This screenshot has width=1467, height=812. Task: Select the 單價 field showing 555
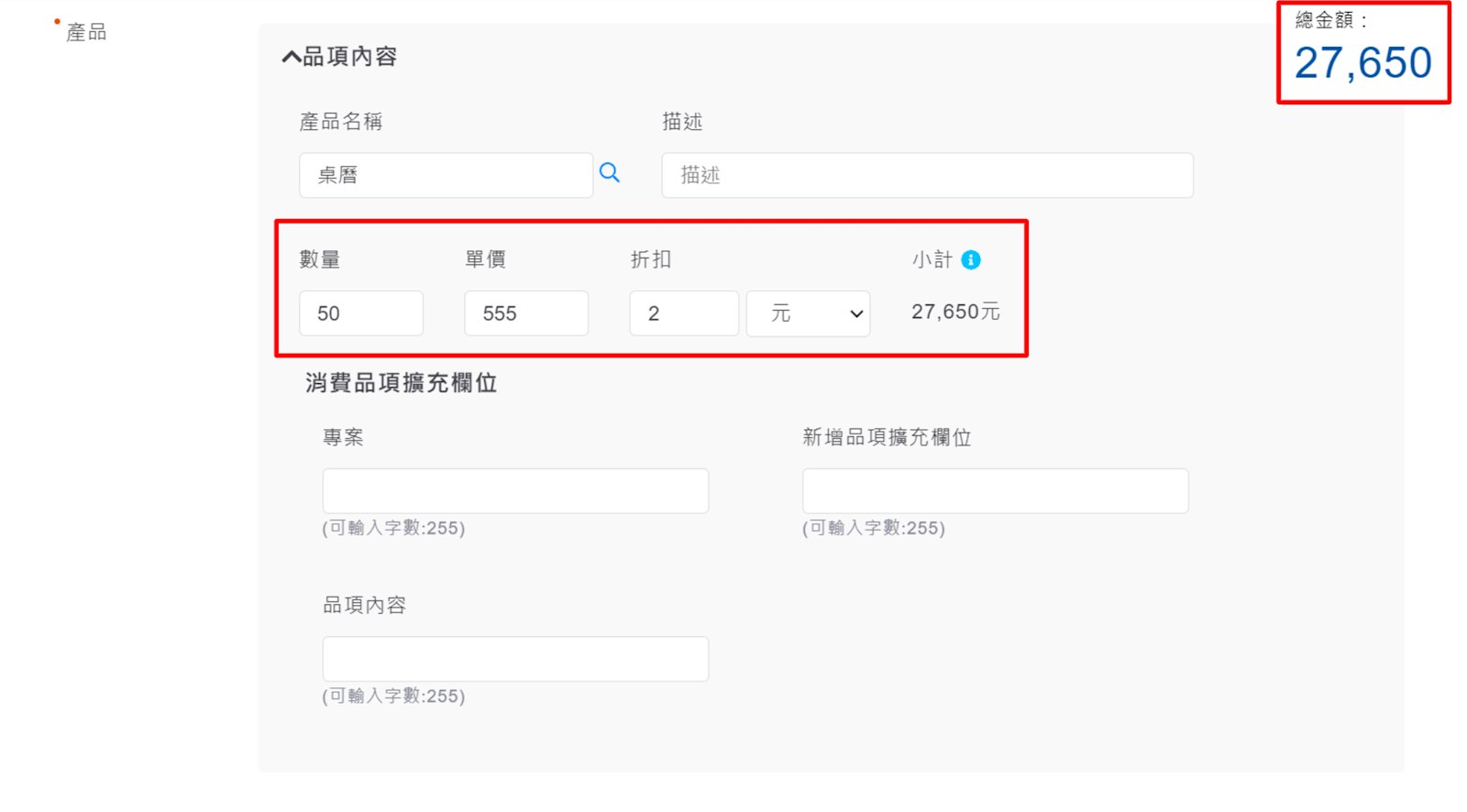[x=525, y=313]
